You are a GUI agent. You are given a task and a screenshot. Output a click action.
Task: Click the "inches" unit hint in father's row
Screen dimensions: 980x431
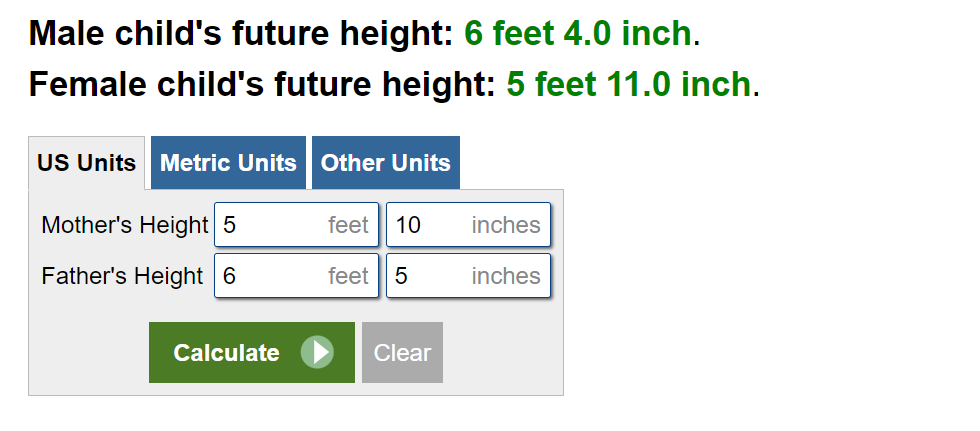pyautogui.click(x=506, y=275)
